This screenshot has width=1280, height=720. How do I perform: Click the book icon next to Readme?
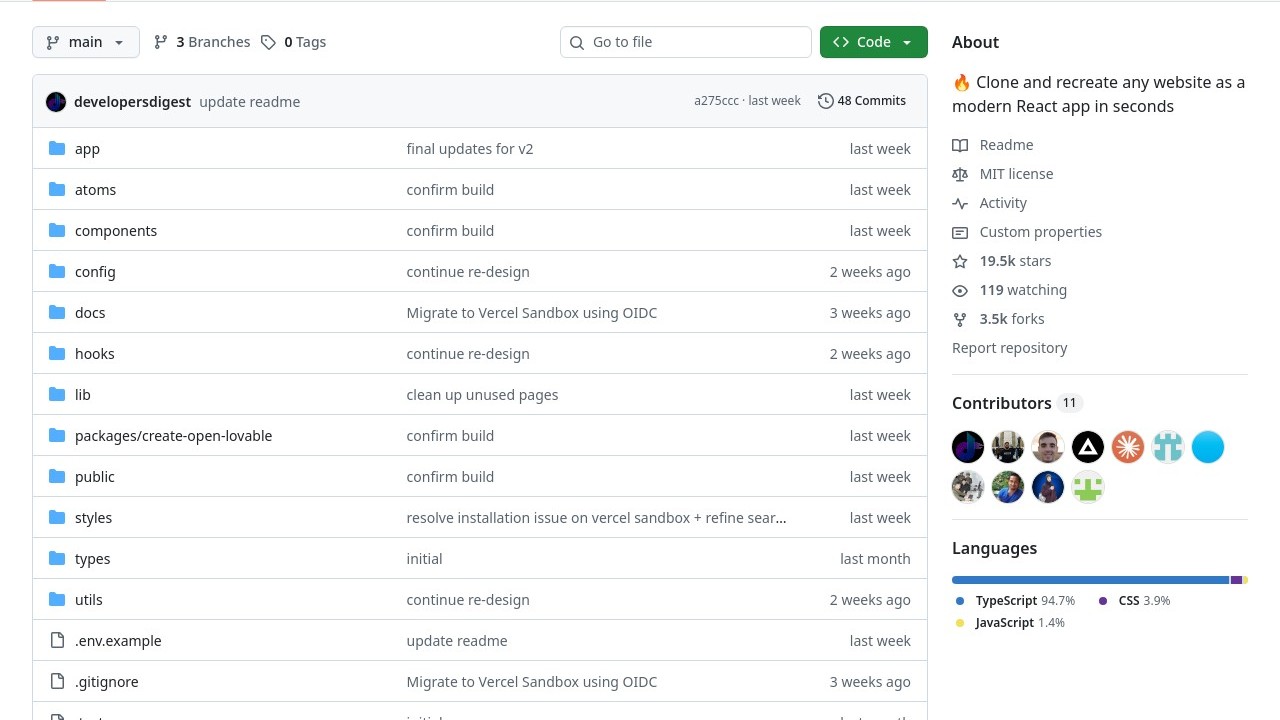tap(960, 145)
